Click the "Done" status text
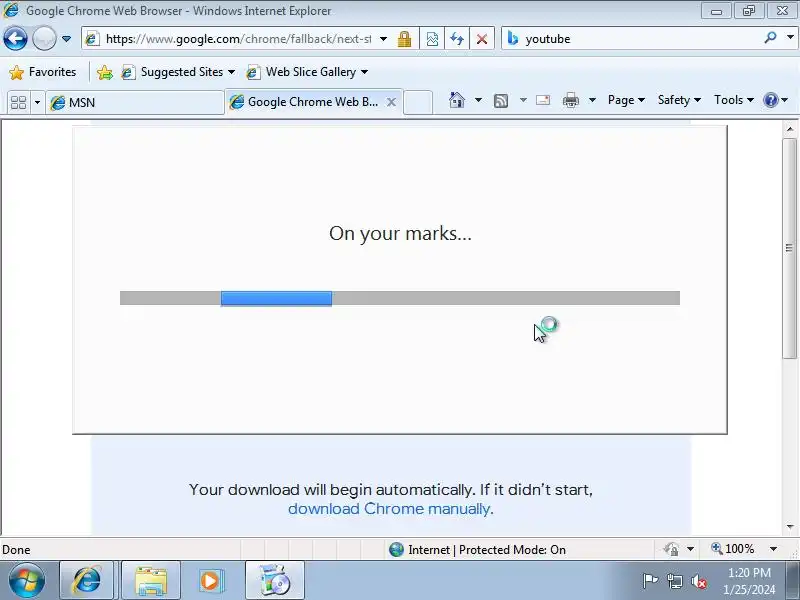The image size is (800, 600). click(16, 549)
